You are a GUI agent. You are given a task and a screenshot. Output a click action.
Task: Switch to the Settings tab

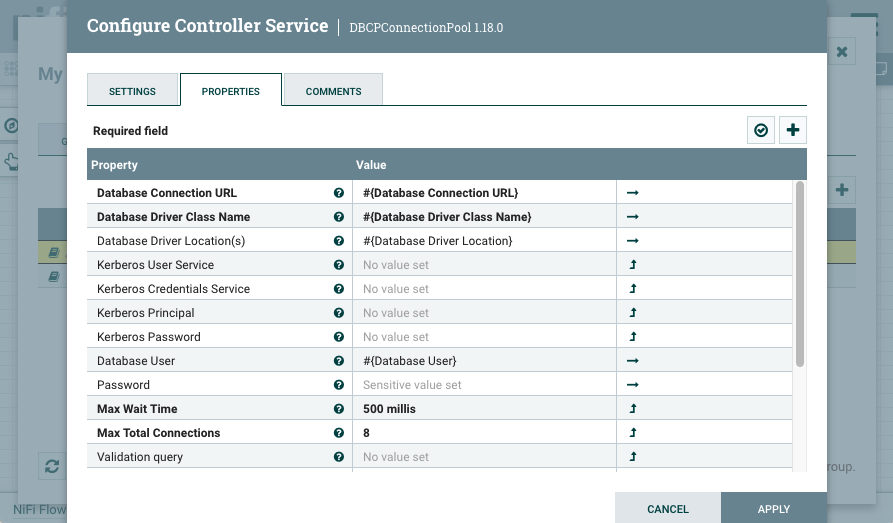pos(132,91)
